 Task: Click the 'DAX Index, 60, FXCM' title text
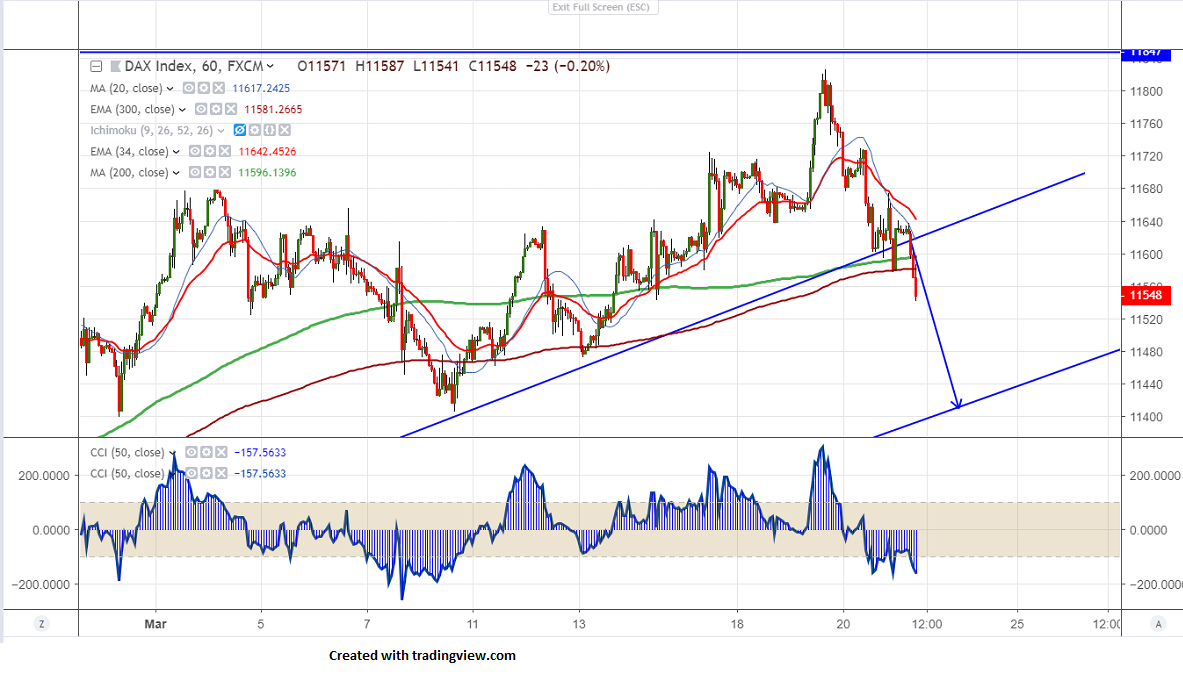194,66
